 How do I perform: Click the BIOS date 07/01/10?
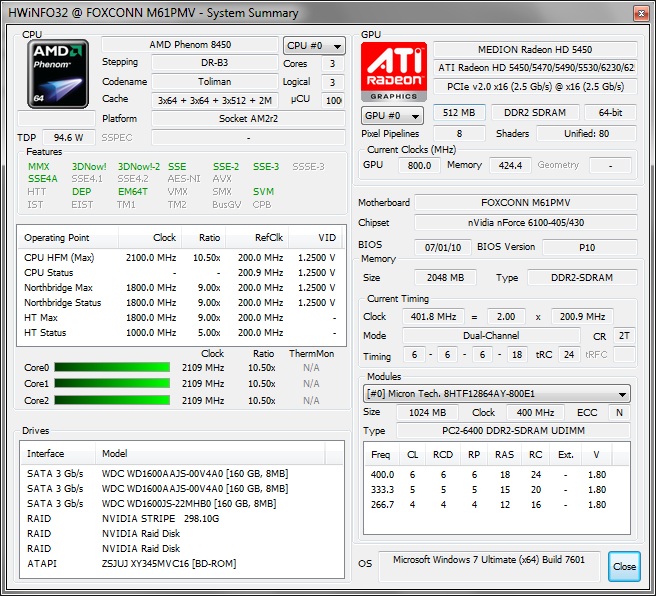(443, 247)
